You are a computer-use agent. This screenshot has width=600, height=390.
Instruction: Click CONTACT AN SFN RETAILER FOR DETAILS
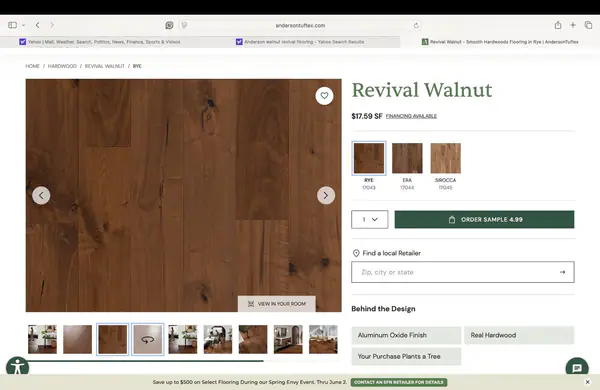pos(399,382)
